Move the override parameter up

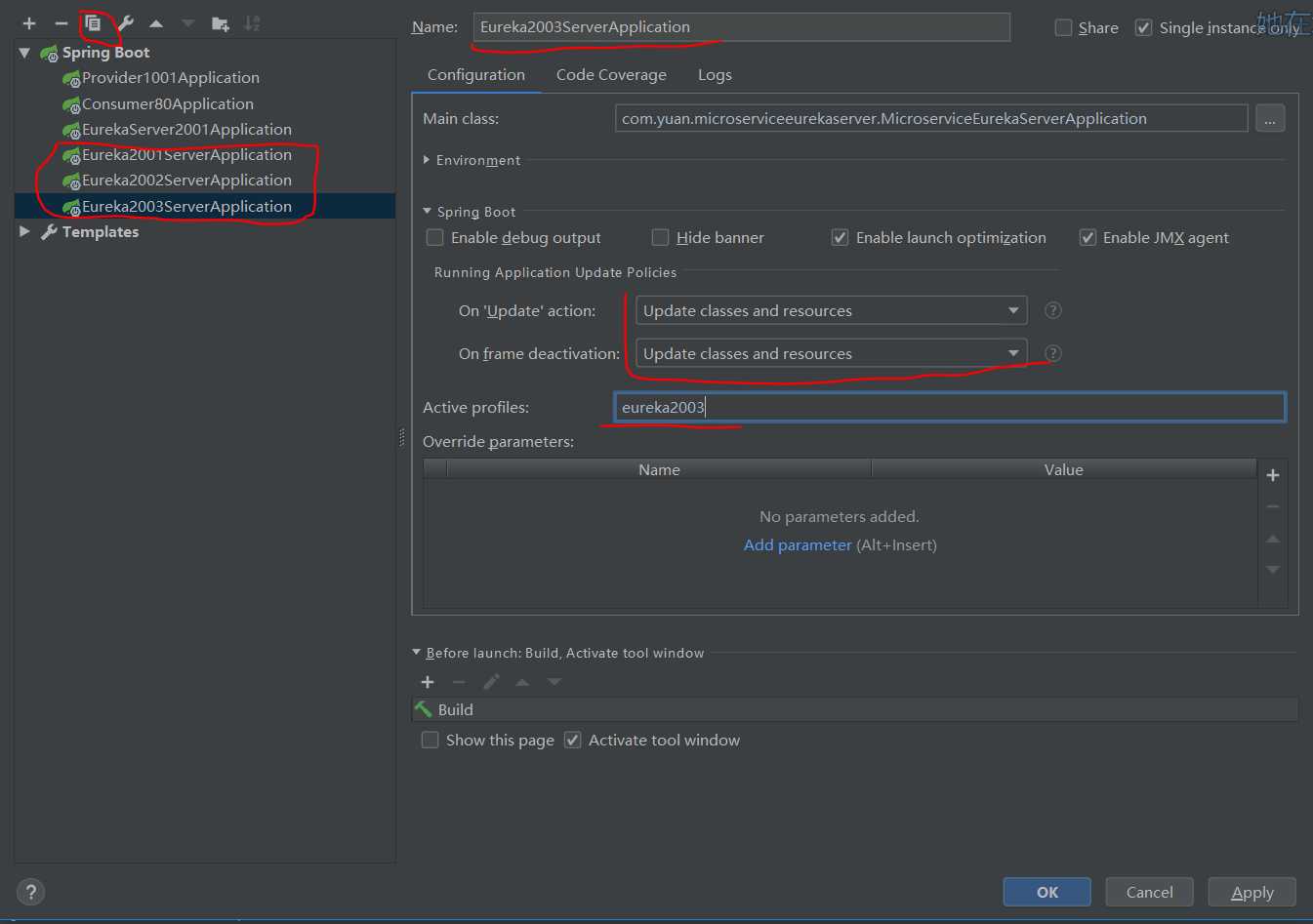[1273, 539]
